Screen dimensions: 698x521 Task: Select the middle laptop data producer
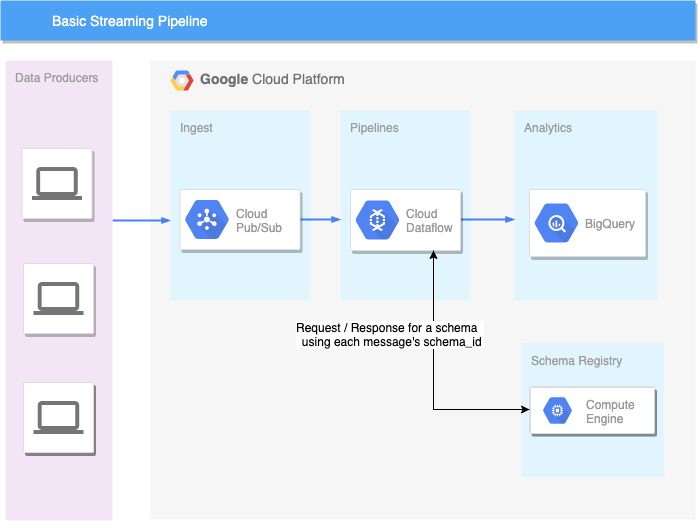(x=59, y=299)
